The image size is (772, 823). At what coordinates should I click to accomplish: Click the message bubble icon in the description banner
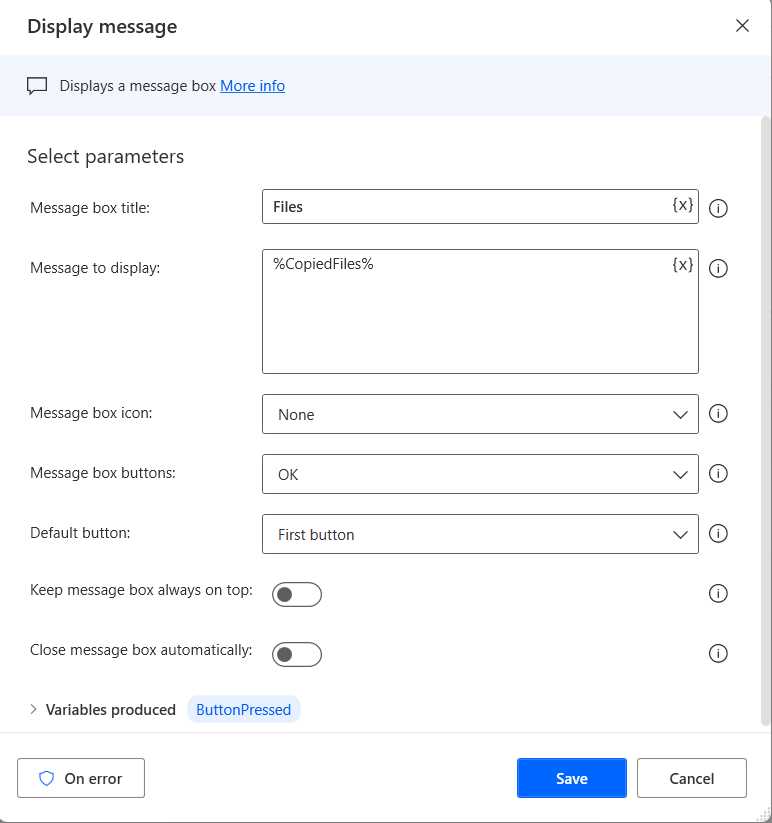point(37,85)
